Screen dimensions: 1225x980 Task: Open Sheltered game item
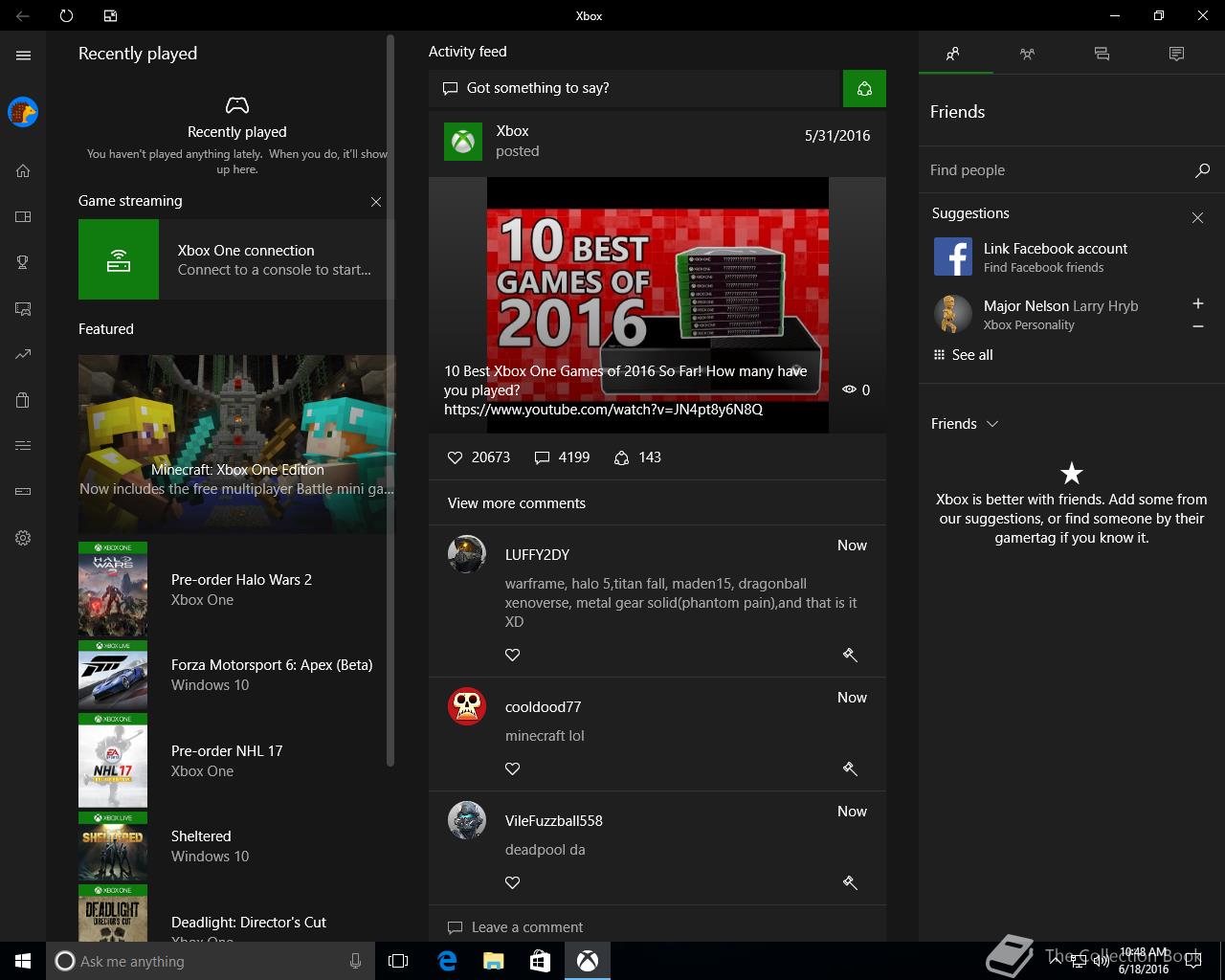pos(236,846)
